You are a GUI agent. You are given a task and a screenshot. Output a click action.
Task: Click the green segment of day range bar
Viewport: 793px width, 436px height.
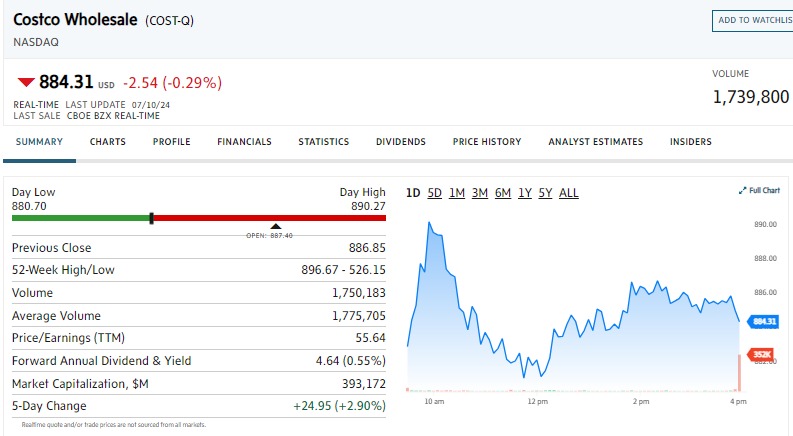coord(80,218)
